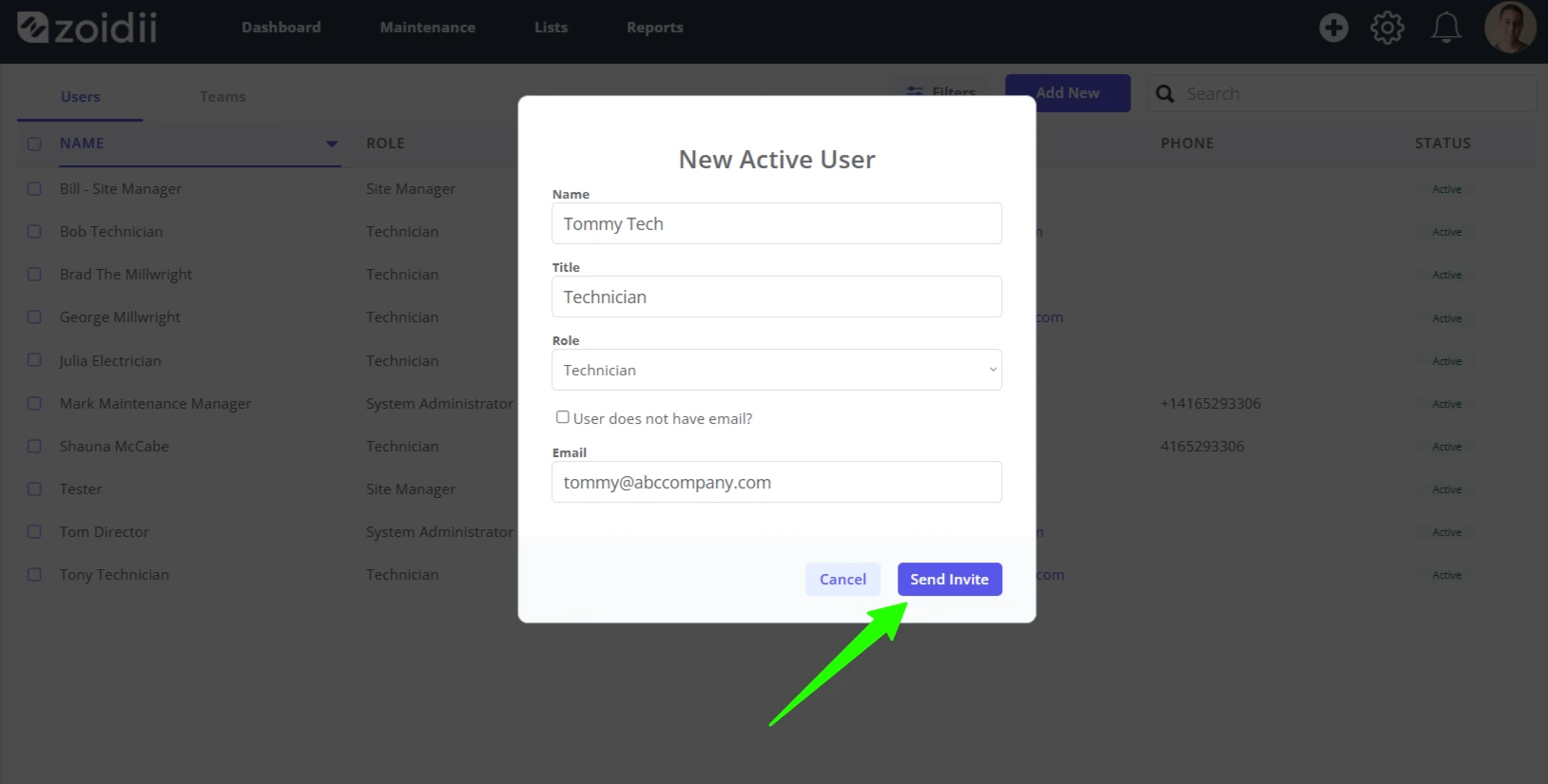
Task: Click the STATUS column header
Action: (1442, 143)
